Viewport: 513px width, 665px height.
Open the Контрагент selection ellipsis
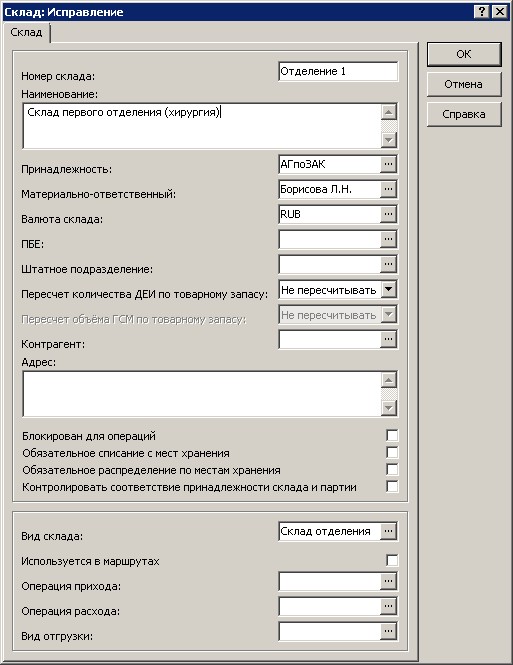point(388,339)
